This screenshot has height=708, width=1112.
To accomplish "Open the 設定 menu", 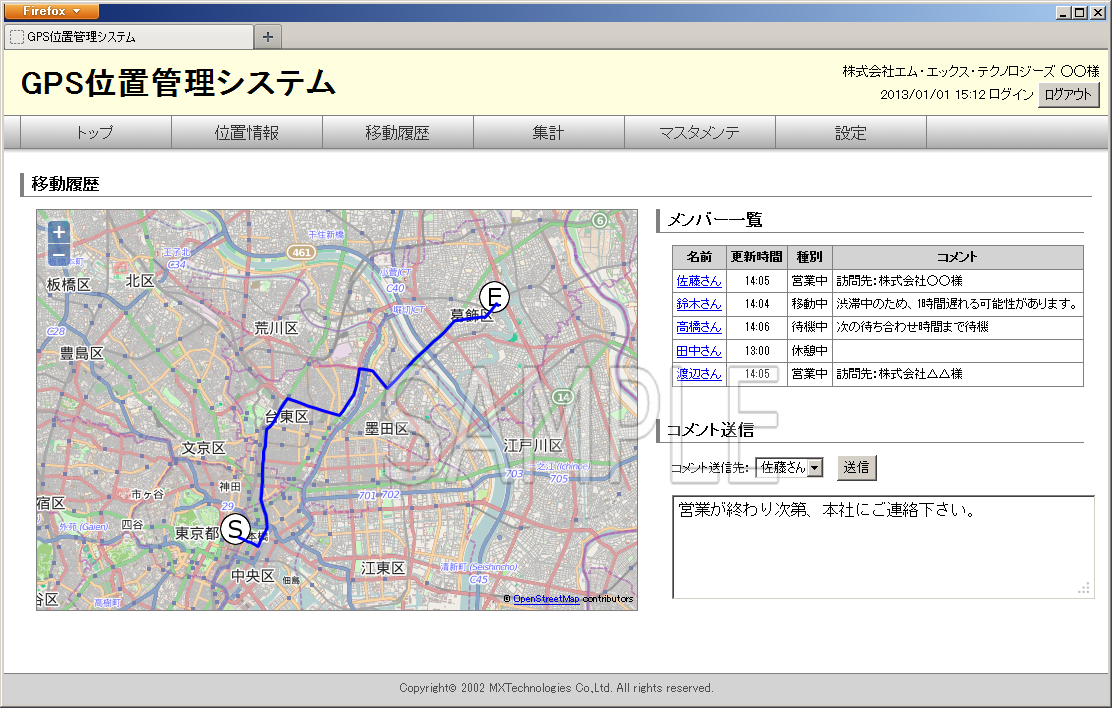I will tap(850, 133).
